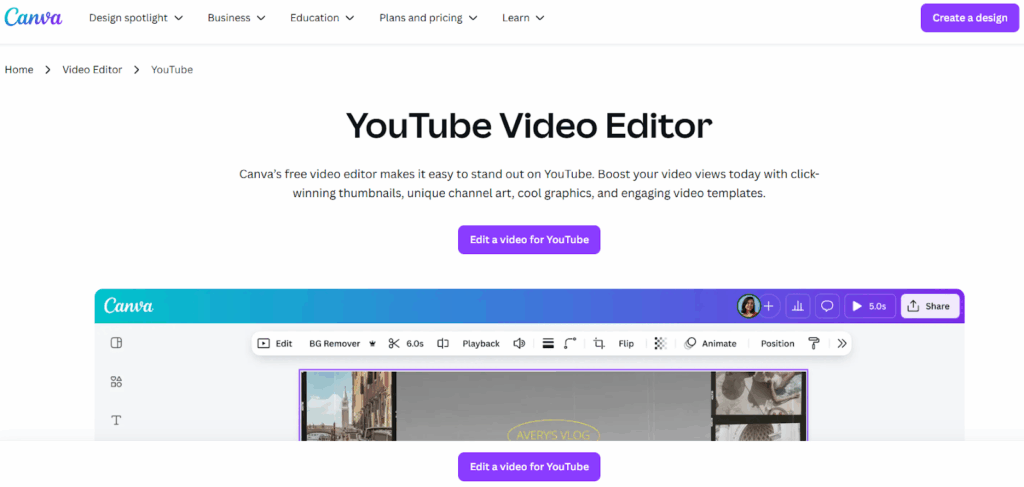Click the plus icon to add collaborator
This screenshot has width=1024, height=487.
click(769, 306)
